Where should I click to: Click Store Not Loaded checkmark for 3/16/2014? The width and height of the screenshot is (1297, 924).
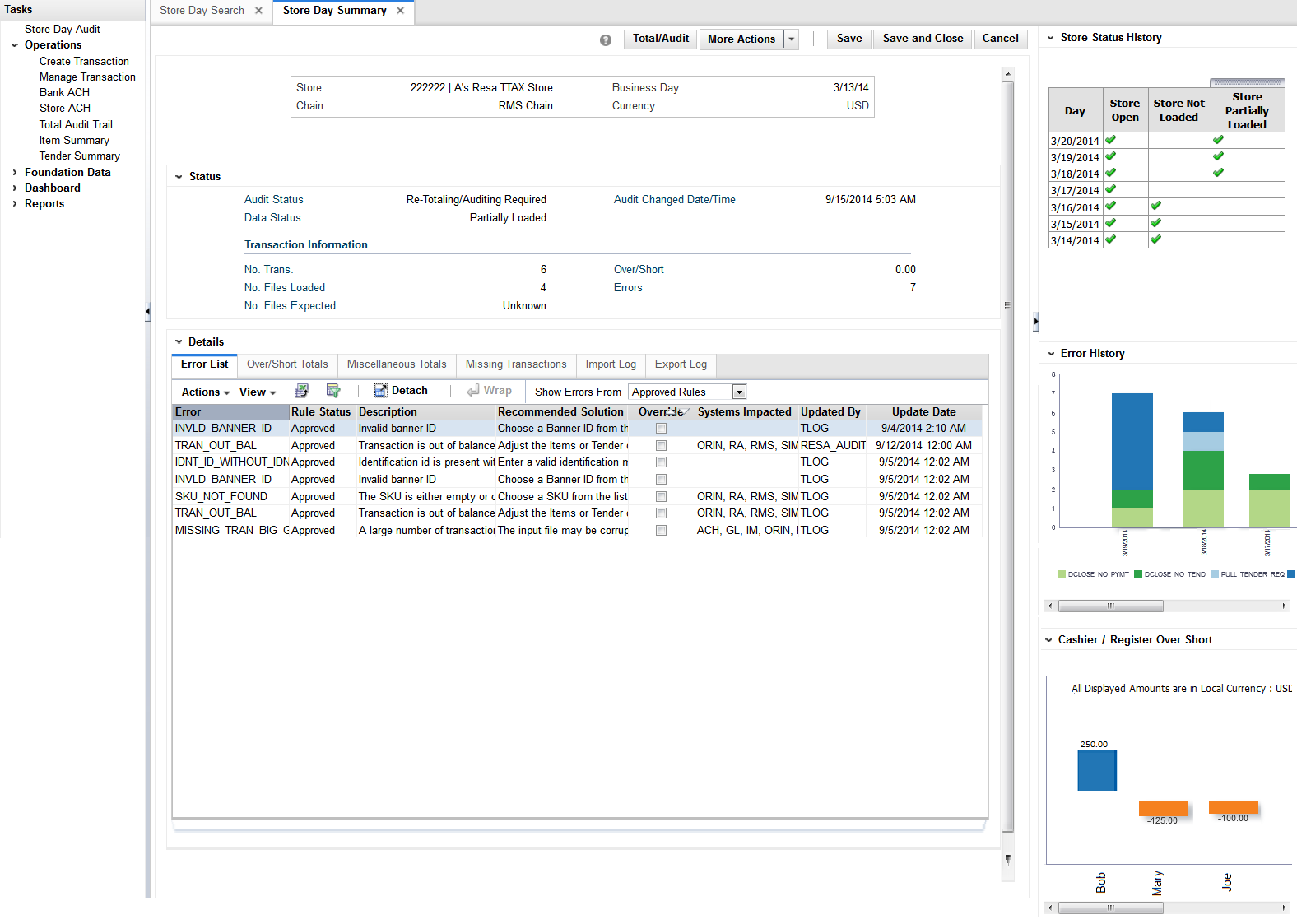[x=1155, y=206]
